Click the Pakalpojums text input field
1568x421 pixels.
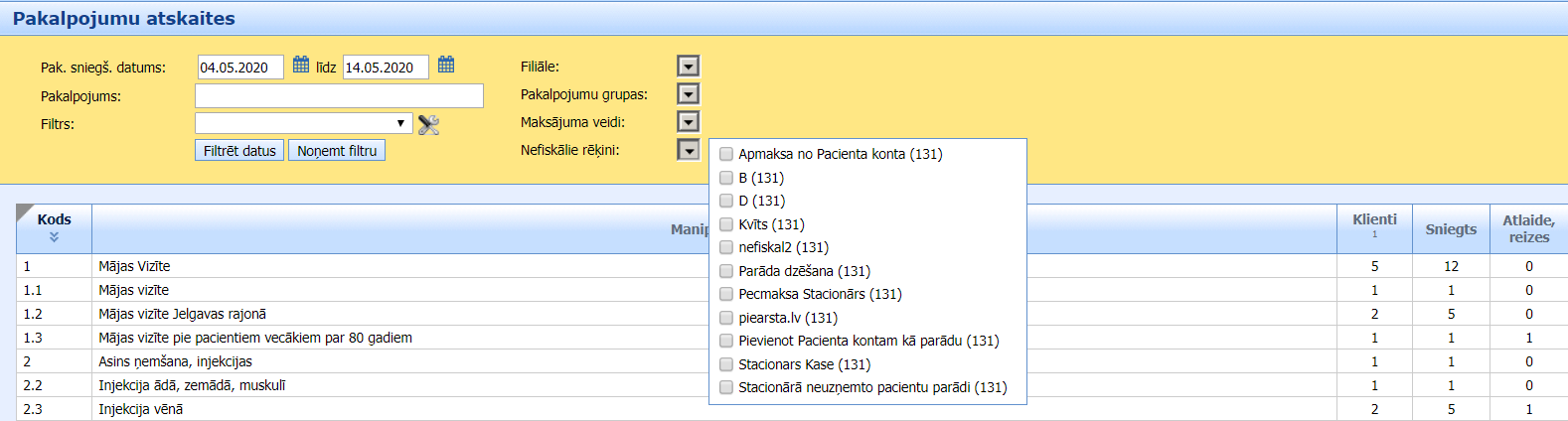point(339,95)
